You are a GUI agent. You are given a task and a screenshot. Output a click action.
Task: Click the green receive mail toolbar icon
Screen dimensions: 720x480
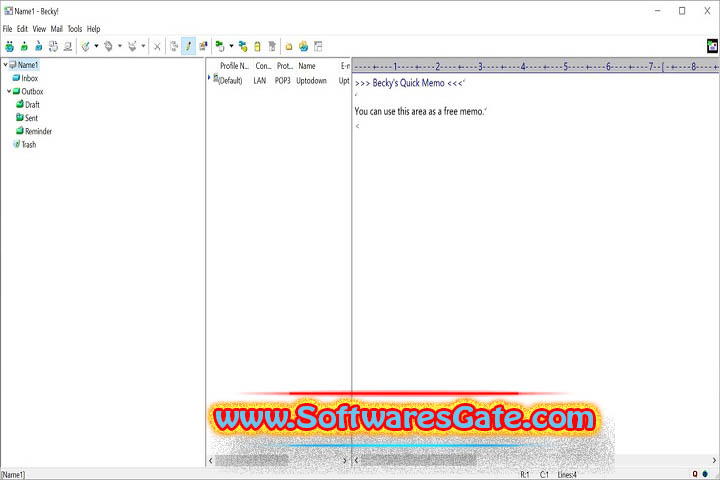(24, 46)
